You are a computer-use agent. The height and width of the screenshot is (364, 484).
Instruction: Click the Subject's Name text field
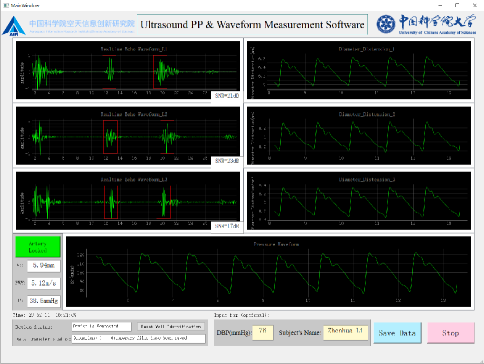[345, 333]
